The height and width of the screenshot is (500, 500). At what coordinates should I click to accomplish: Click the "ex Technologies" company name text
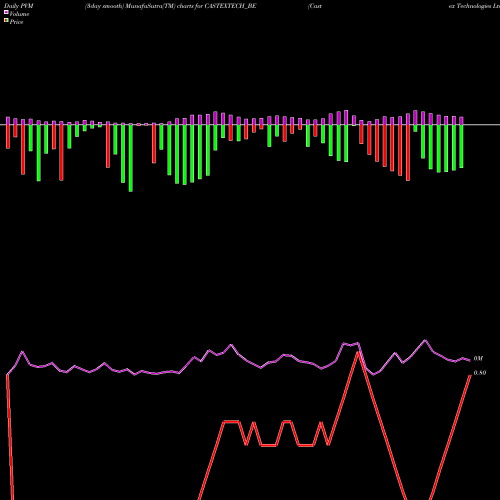coord(469,6)
